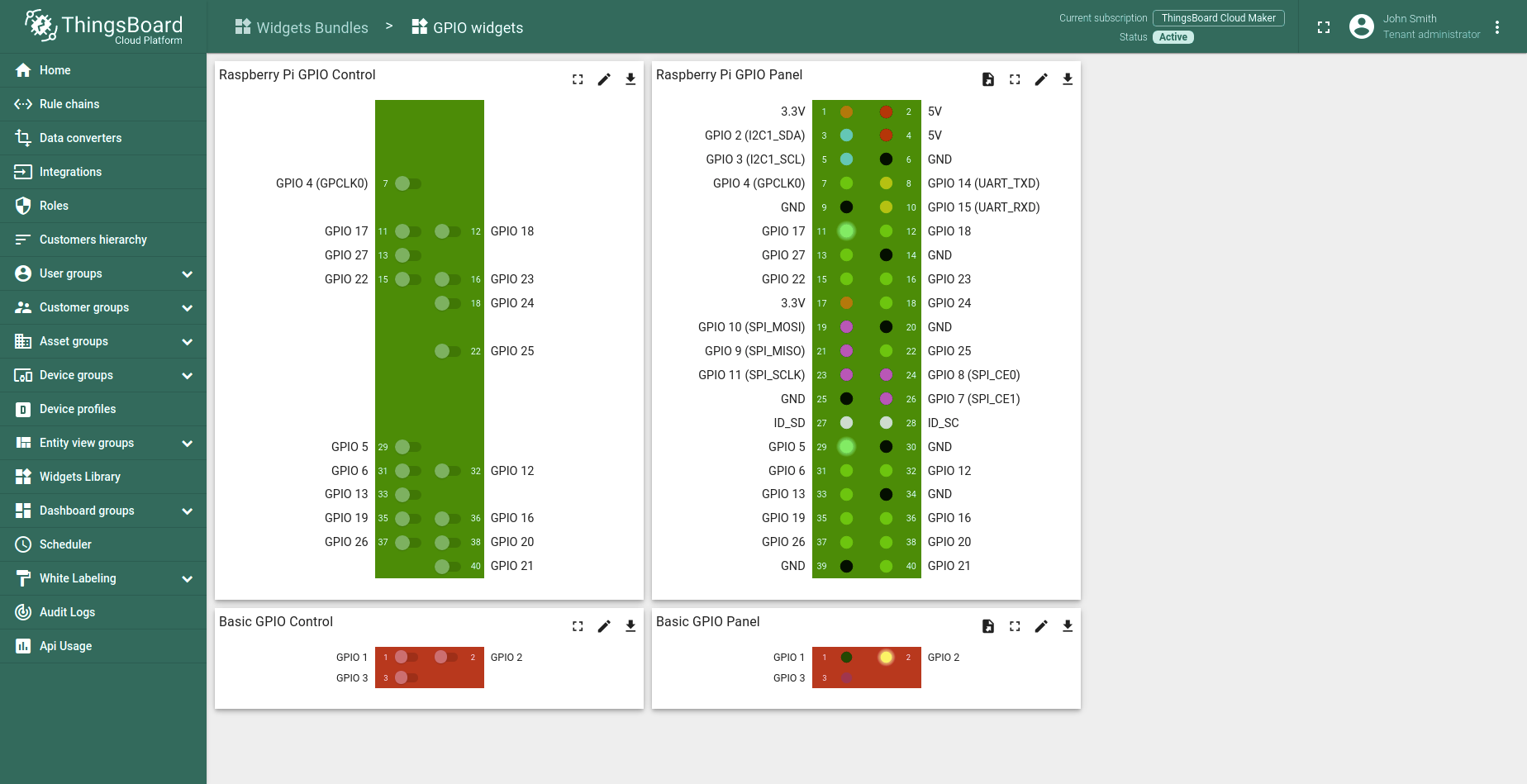The height and width of the screenshot is (784, 1527).
Task: Download Basic GPIO Panel widget
Action: pos(1068,626)
